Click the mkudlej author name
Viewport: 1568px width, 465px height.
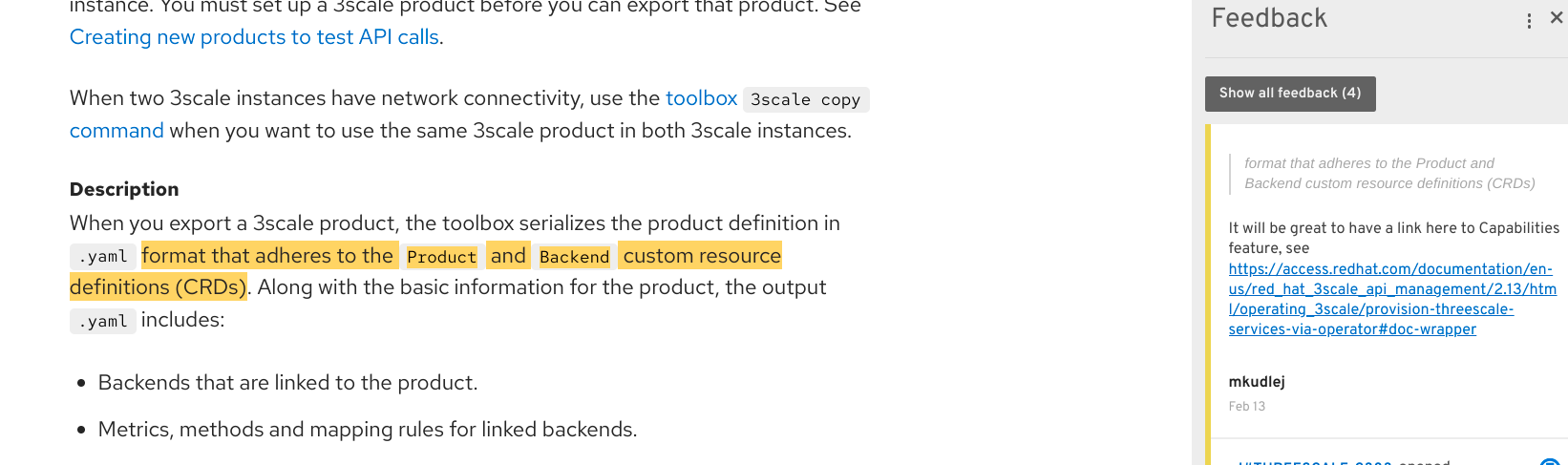pos(1256,382)
